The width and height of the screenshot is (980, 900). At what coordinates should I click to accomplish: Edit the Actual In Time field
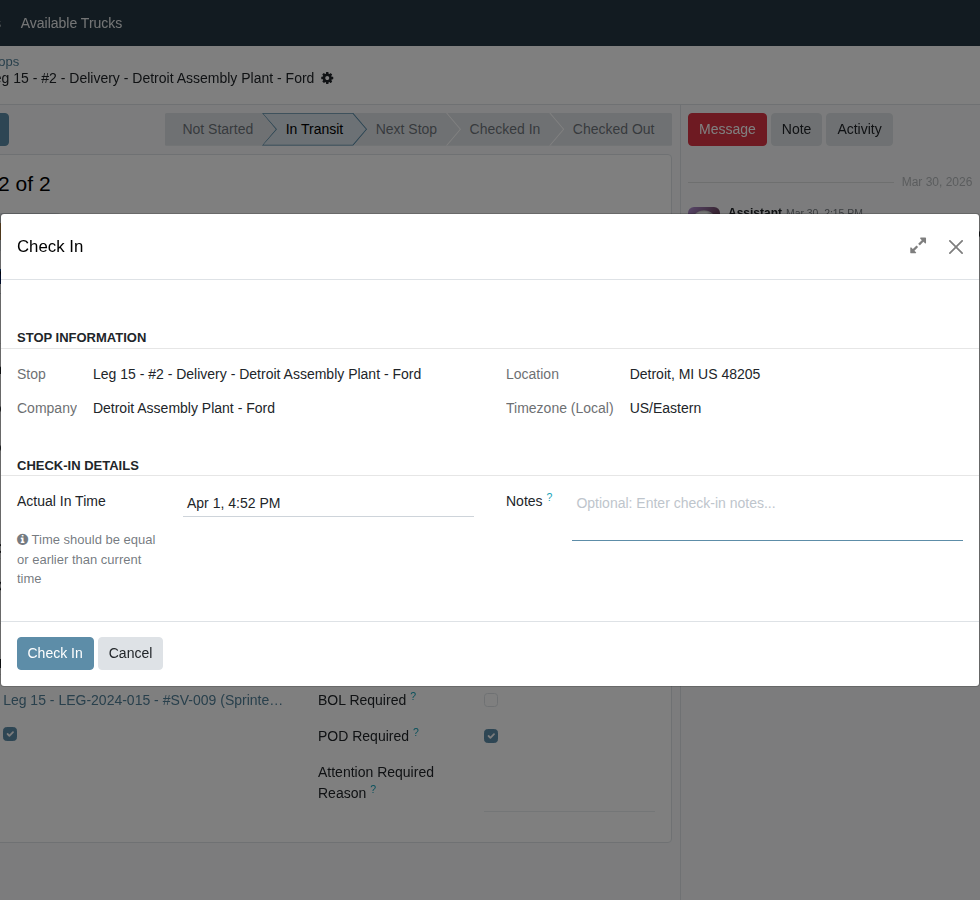pyautogui.click(x=328, y=503)
